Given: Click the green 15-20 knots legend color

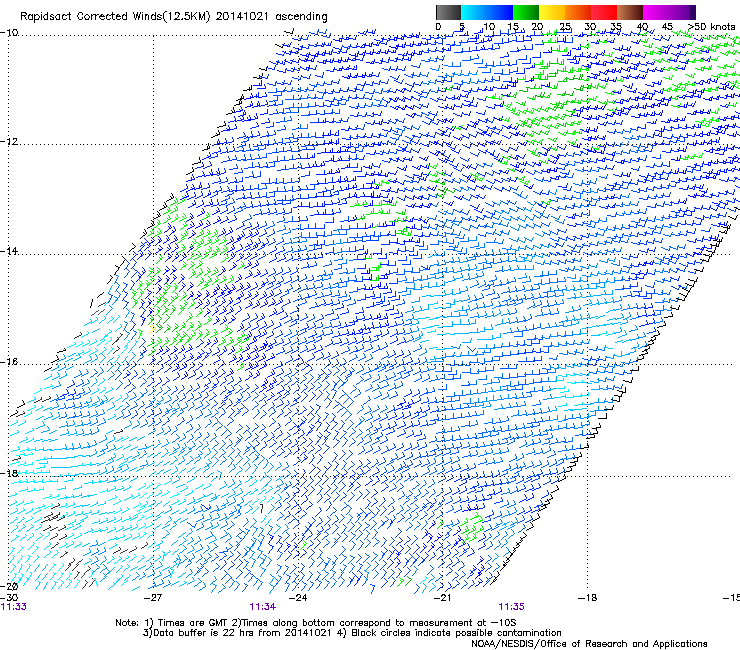Looking at the screenshot, I should 526,12.
